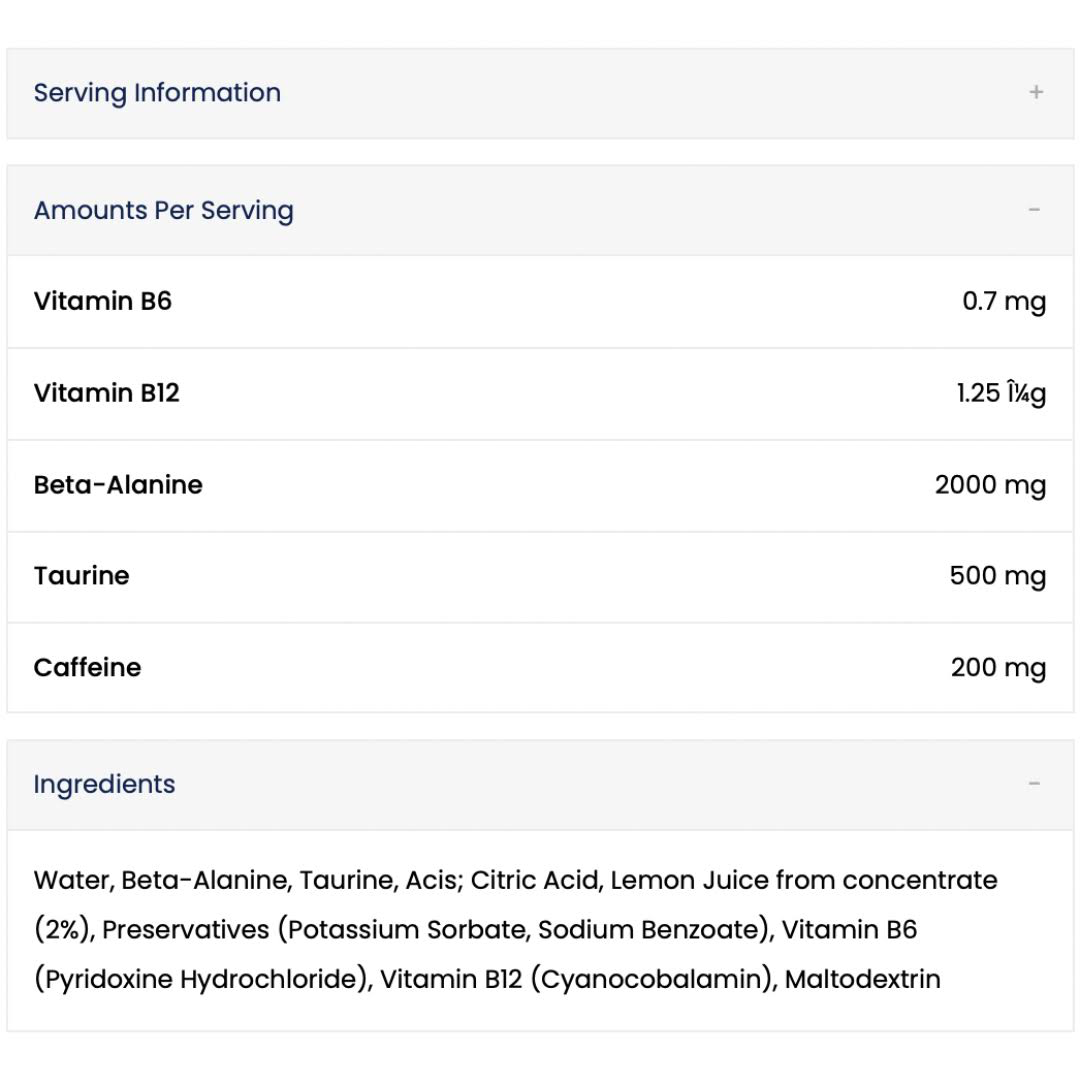The image size is (1080, 1080).
Task: Expand Serving Information with the plus icon
Action: pyautogui.click(x=1036, y=93)
